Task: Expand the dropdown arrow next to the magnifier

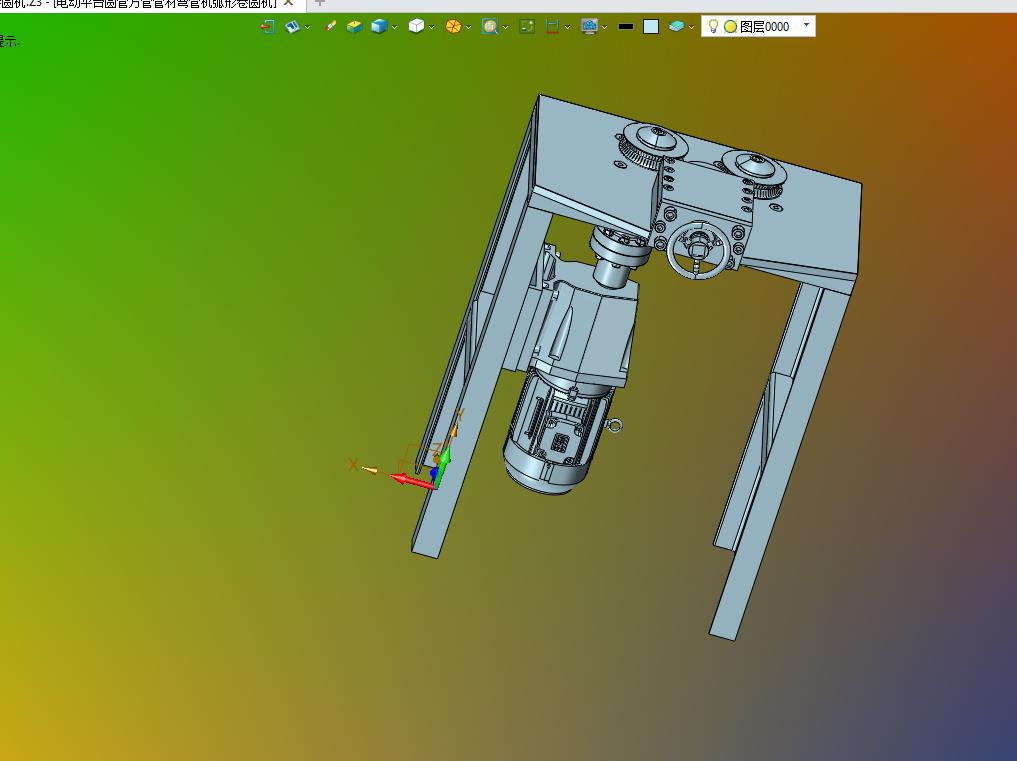Action: 506,28
